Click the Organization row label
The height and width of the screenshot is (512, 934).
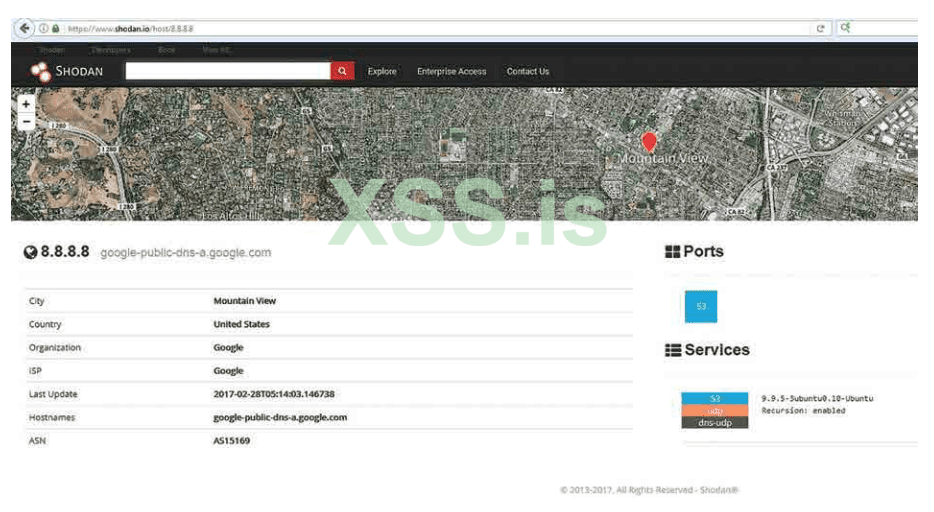pos(54,347)
